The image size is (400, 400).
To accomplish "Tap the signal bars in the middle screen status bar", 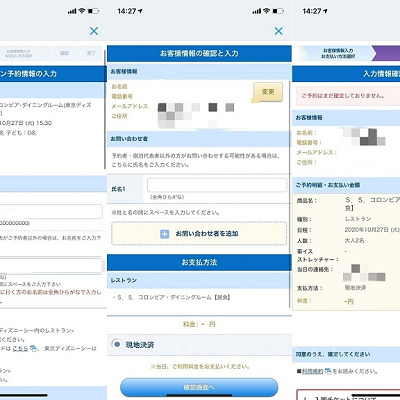I will pyautogui.click(x=256, y=11).
